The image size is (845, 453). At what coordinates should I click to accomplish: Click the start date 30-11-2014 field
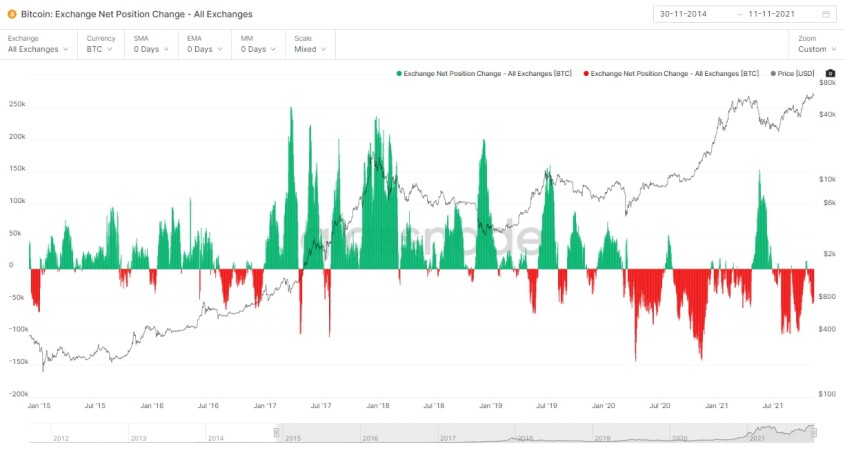(x=683, y=14)
